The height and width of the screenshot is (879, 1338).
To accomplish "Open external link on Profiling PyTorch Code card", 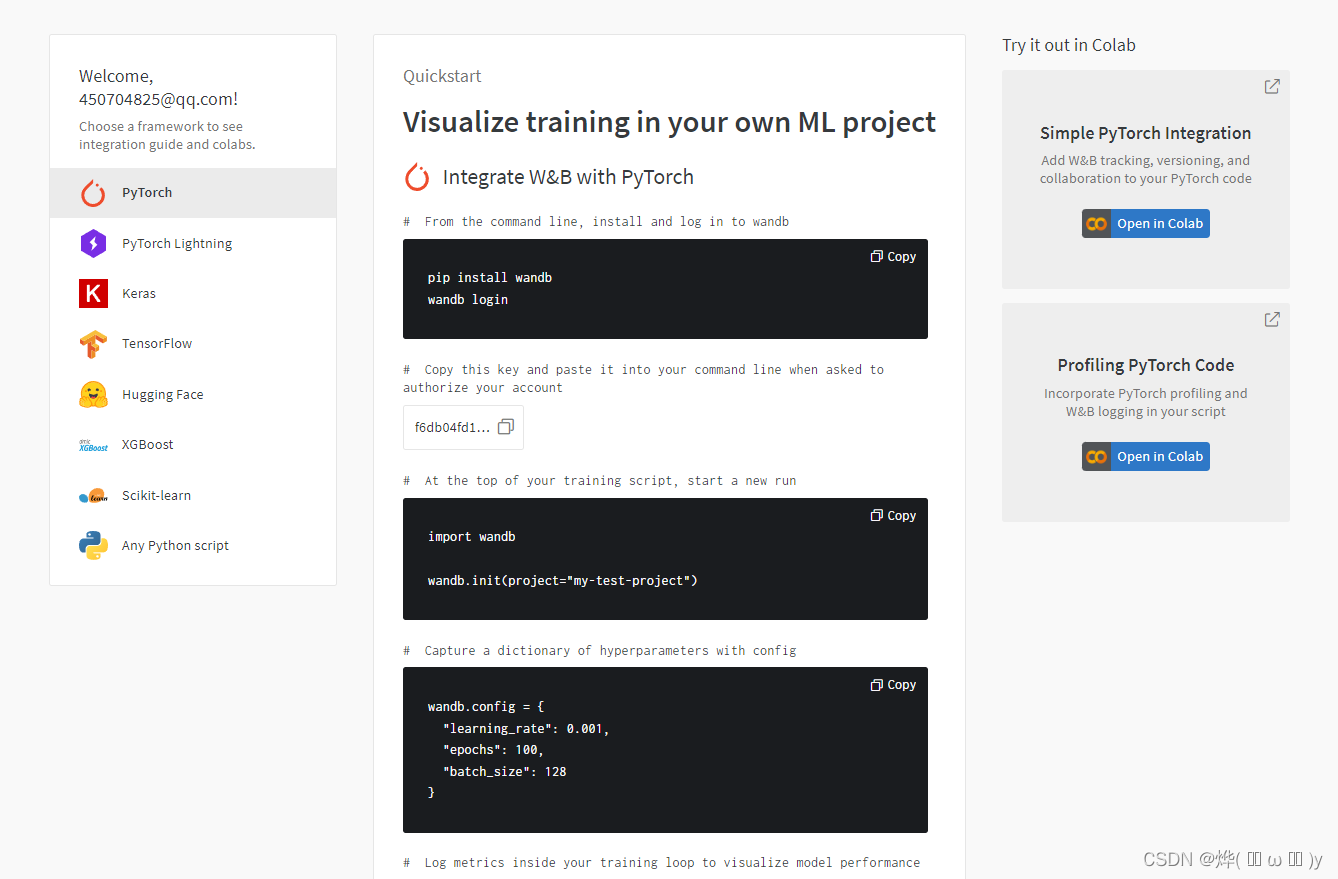I will tap(1272, 320).
